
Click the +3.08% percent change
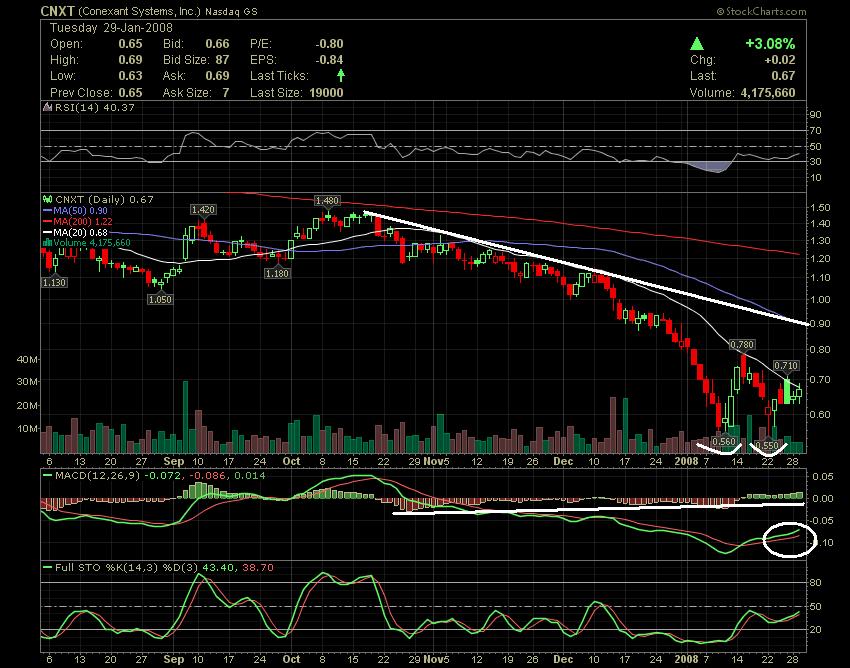(x=770, y=43)
